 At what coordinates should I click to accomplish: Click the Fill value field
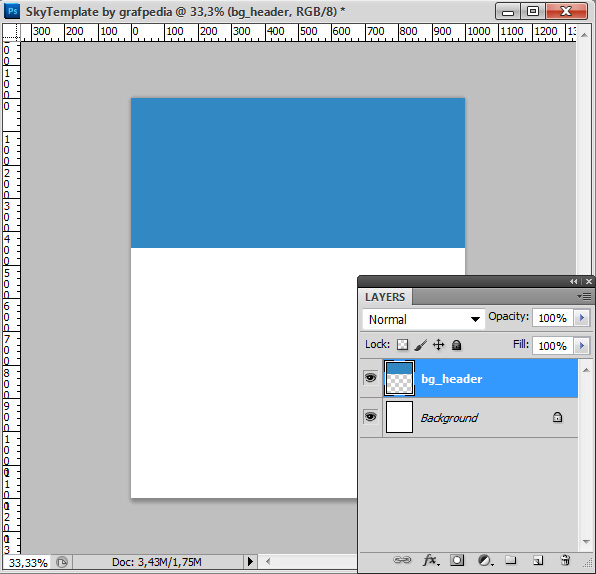tap(553, 346)
